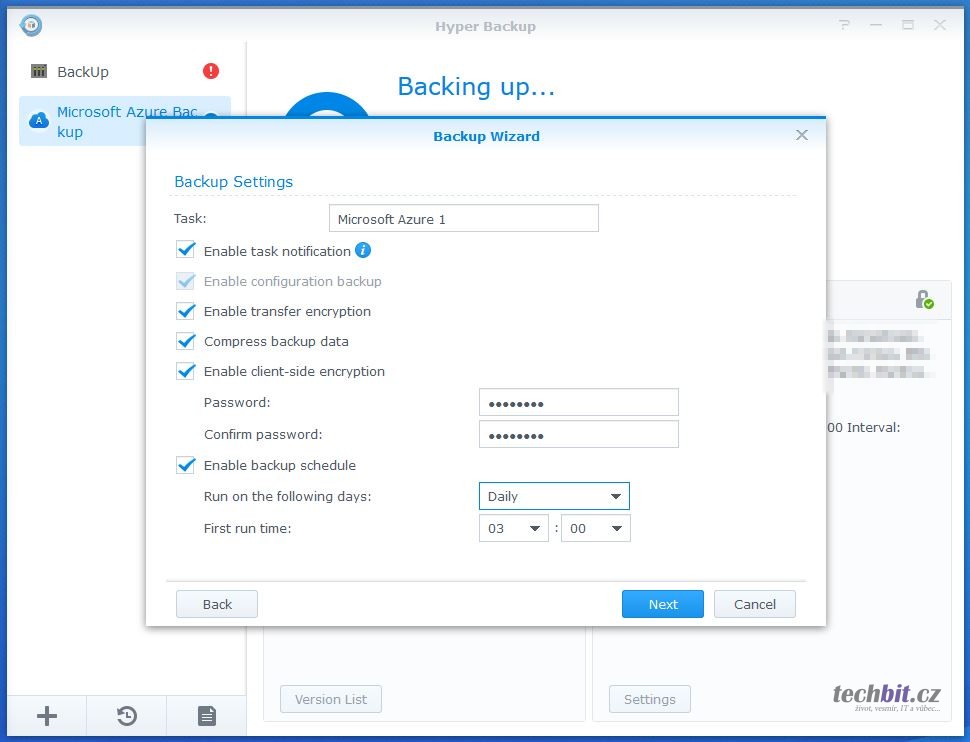970x742 pixels.
Task: Click the help question mark in title bar
Action: [845, 25]
